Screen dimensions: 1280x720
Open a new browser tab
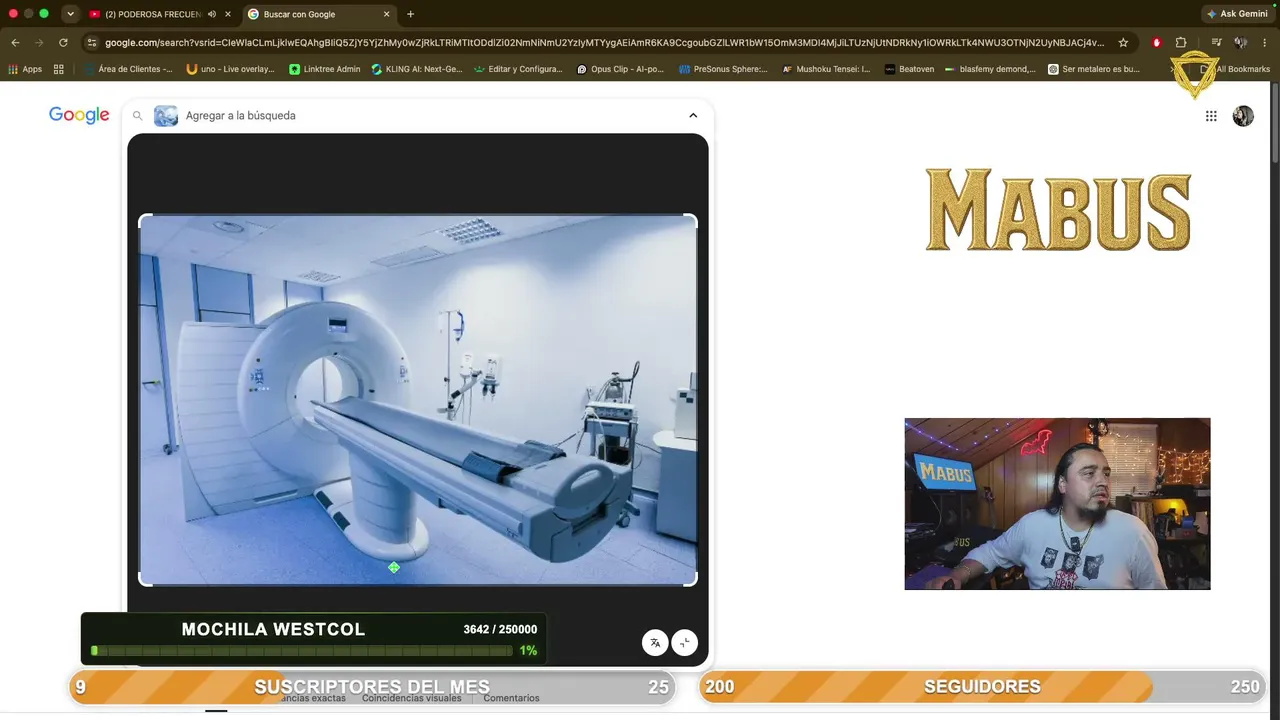point(410,14)
